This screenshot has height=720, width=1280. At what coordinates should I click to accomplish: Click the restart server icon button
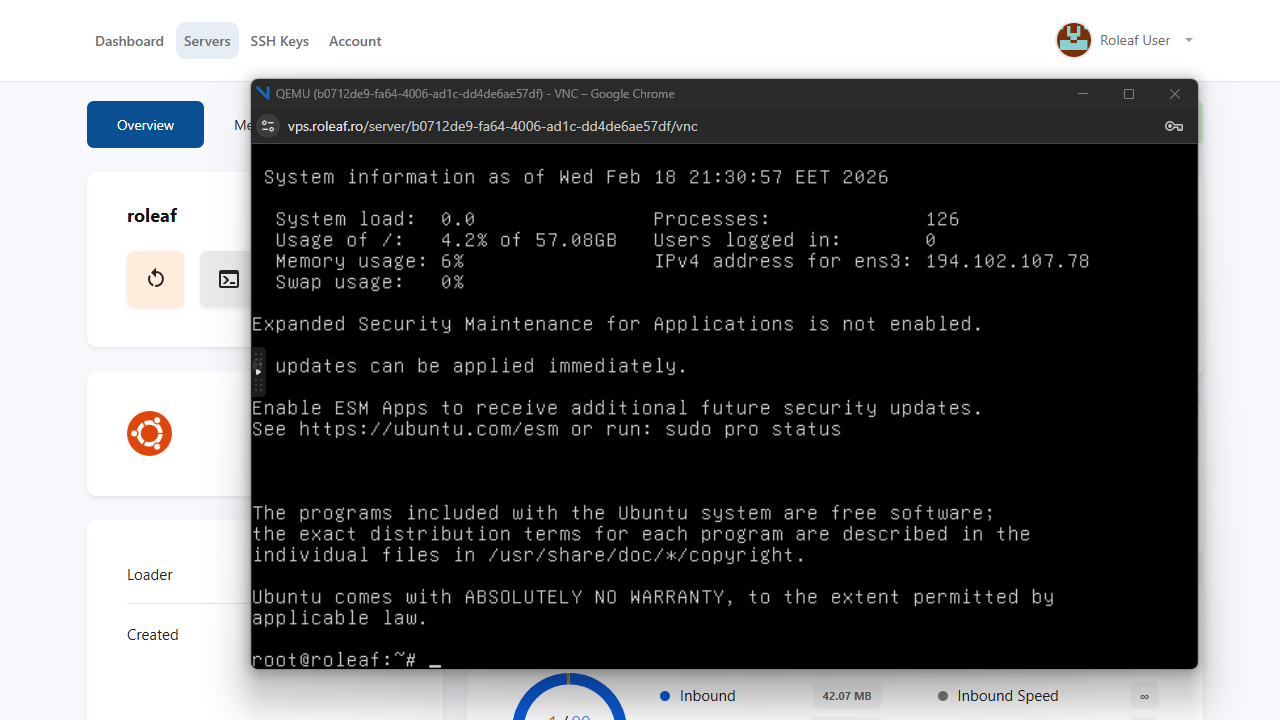(155, 279)
